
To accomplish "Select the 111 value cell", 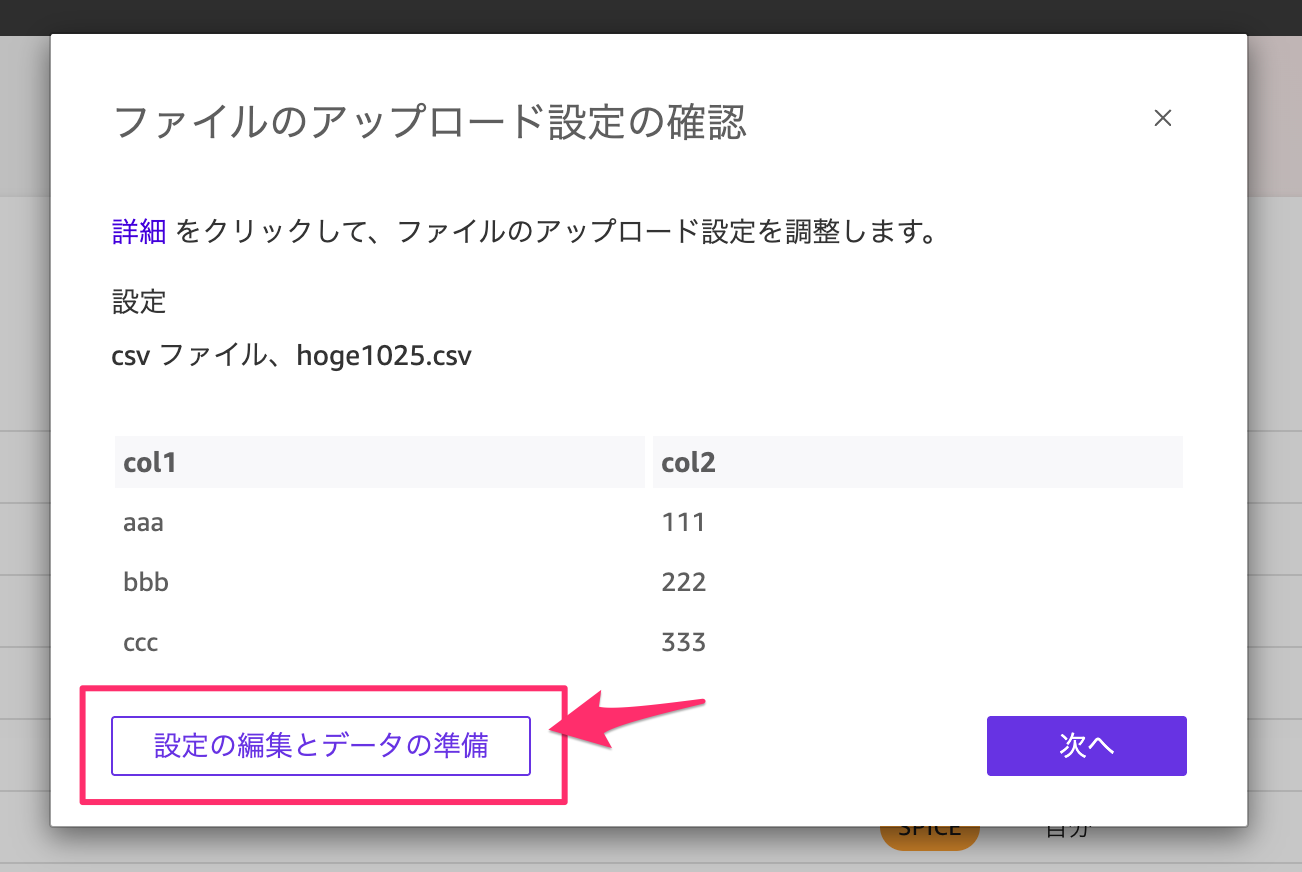I will pos(683,522).
